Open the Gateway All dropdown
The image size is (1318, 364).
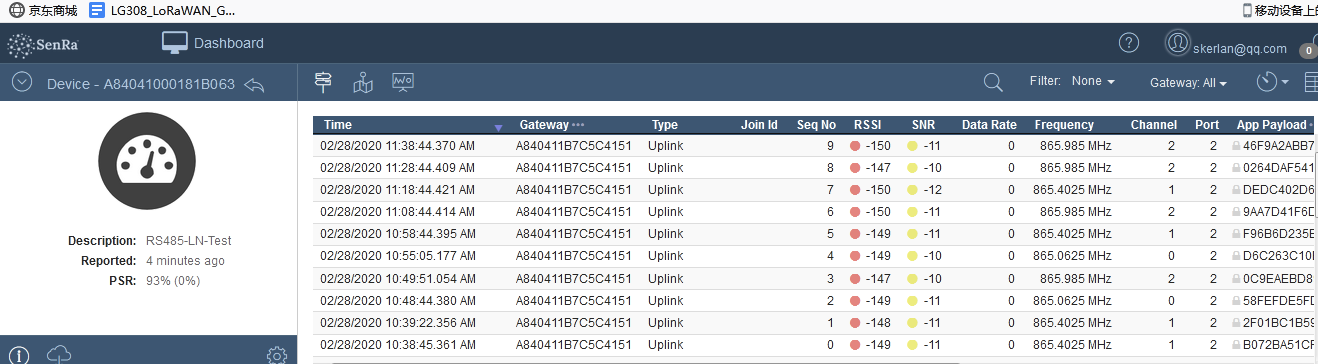(1188, 83)
